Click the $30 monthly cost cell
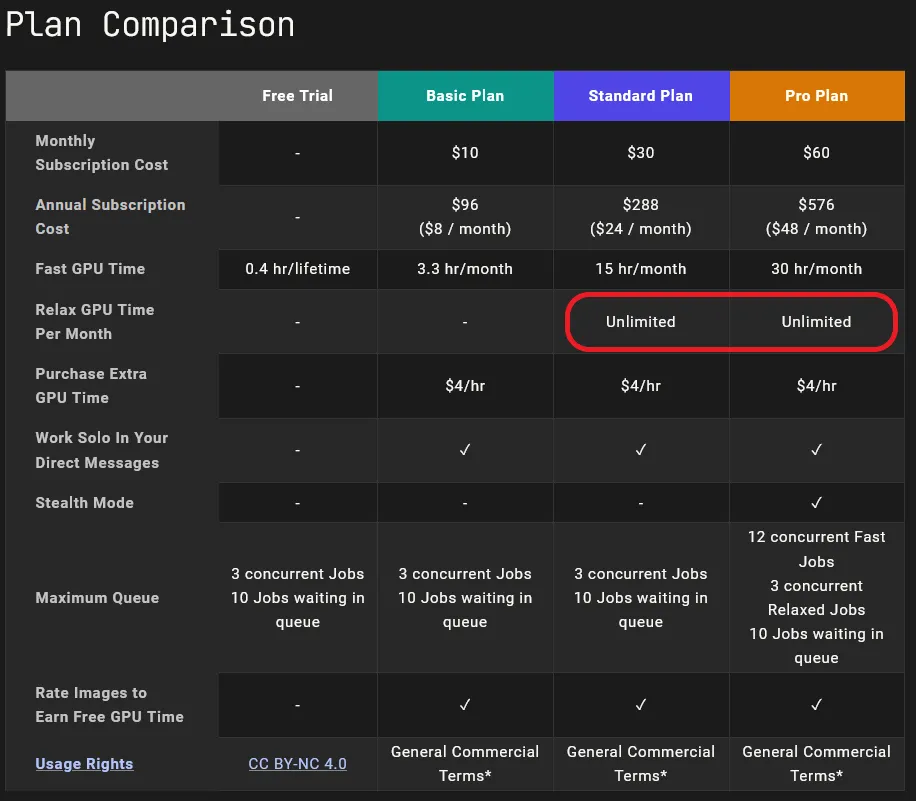The height and width of the screenshot is (801, 916). [641, 153]
